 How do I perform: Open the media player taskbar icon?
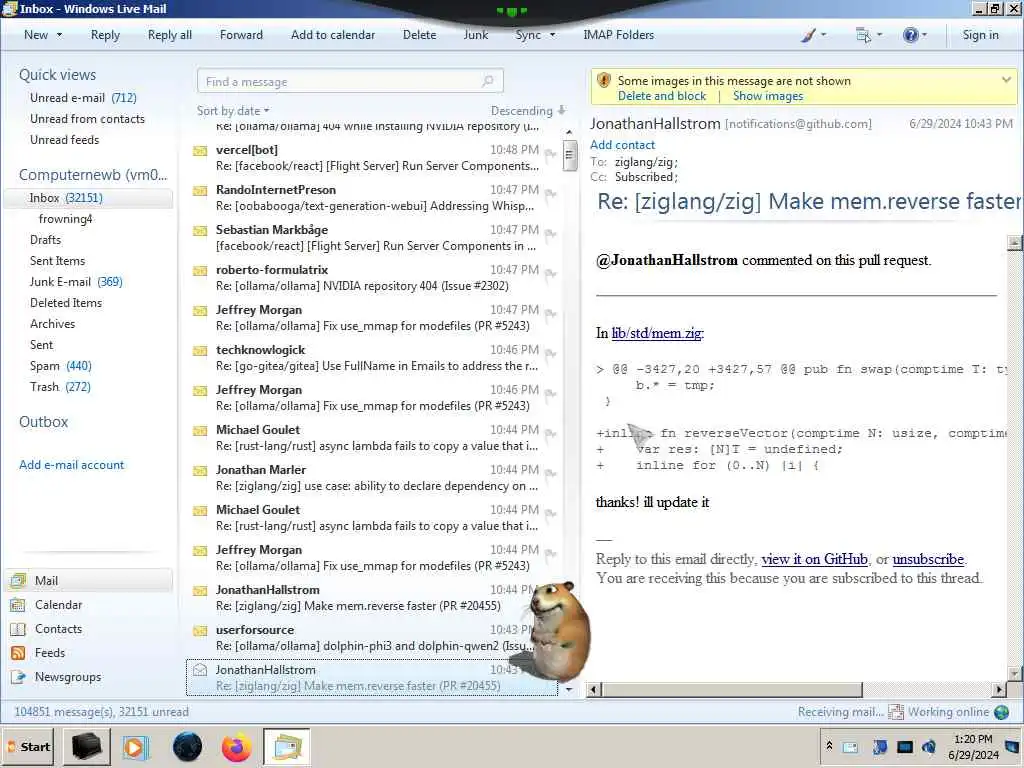tap(136, 746)
